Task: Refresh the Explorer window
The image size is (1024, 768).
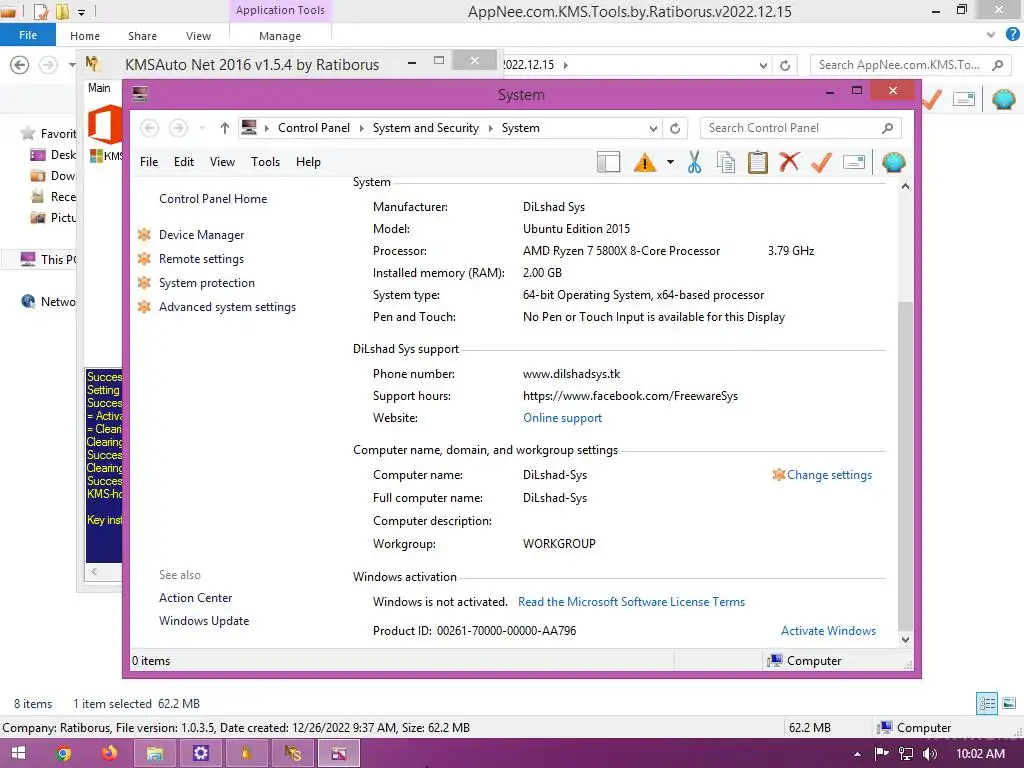Action: [785, 65]
